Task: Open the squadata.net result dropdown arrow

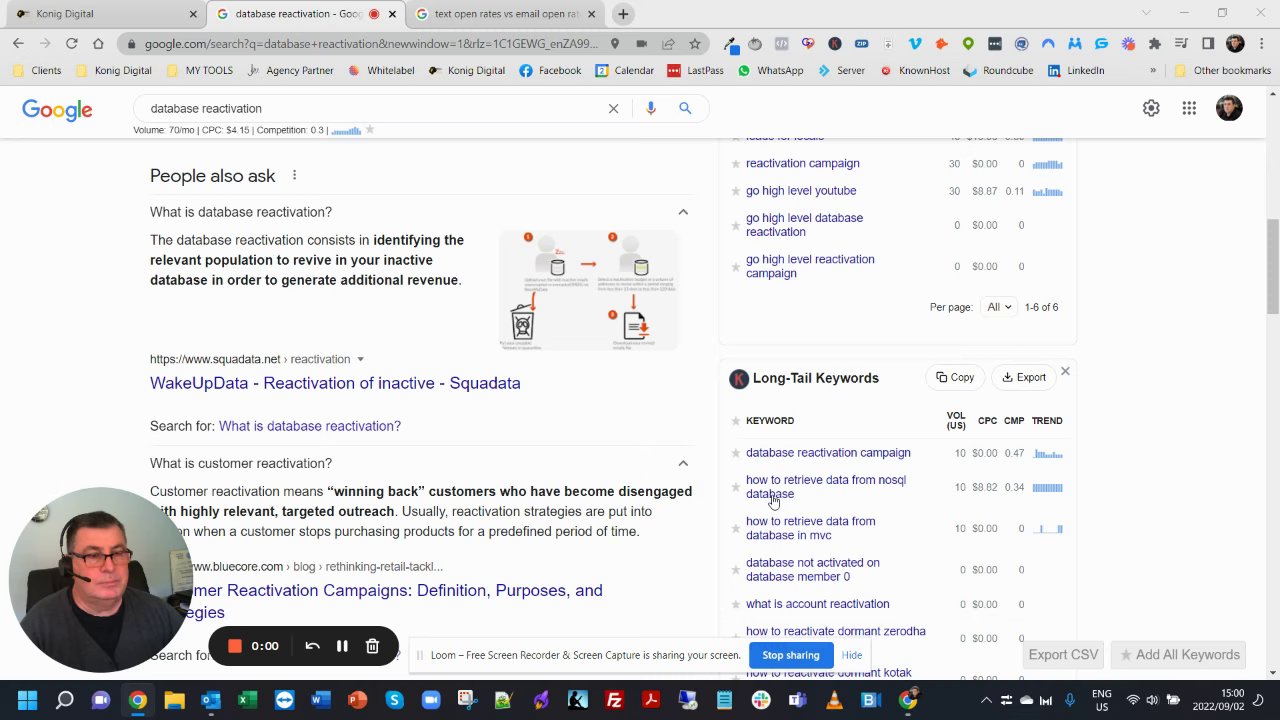Action: click(360, 359)
